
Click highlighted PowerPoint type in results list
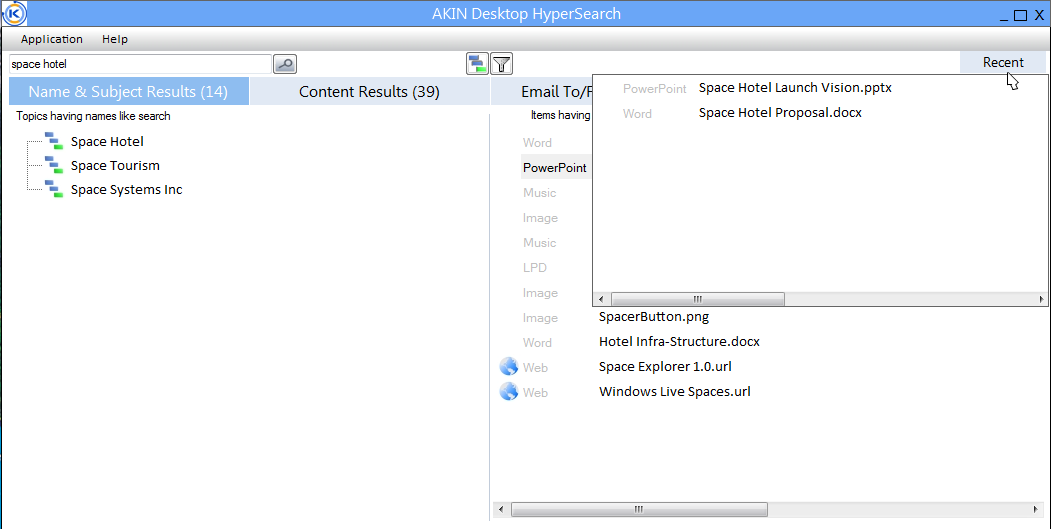[555, 168]
